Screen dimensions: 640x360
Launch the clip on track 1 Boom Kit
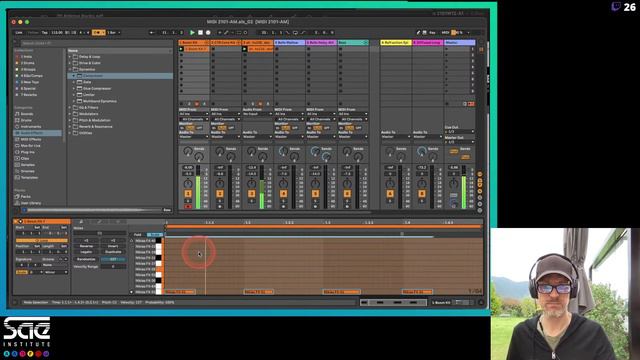(182, 49)
